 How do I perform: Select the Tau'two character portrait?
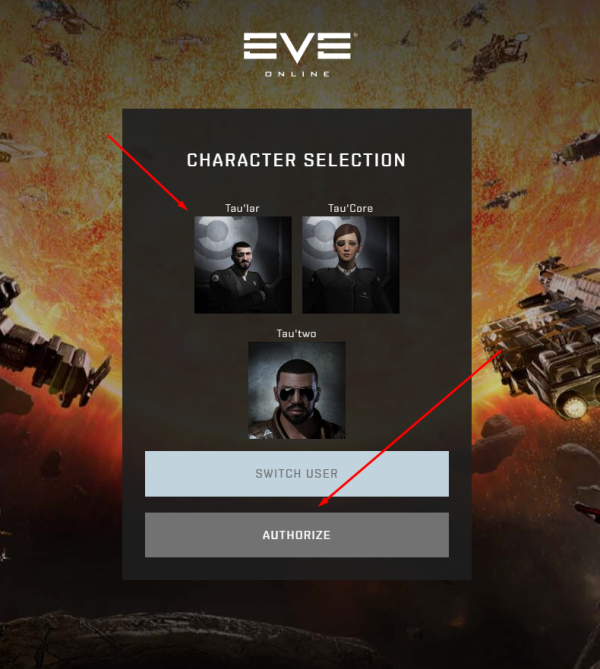[297, 390]
